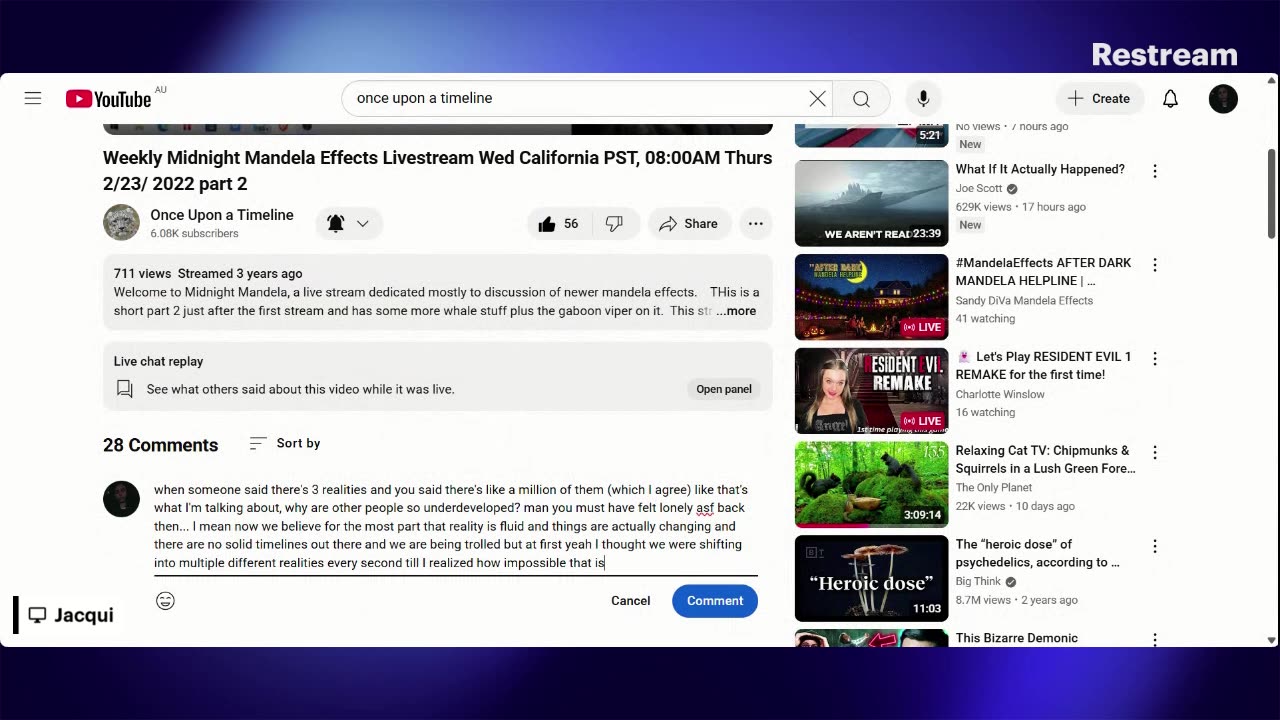Open emoji picker for comment
Screen dimensions: 1280x720
coord(165,601)
